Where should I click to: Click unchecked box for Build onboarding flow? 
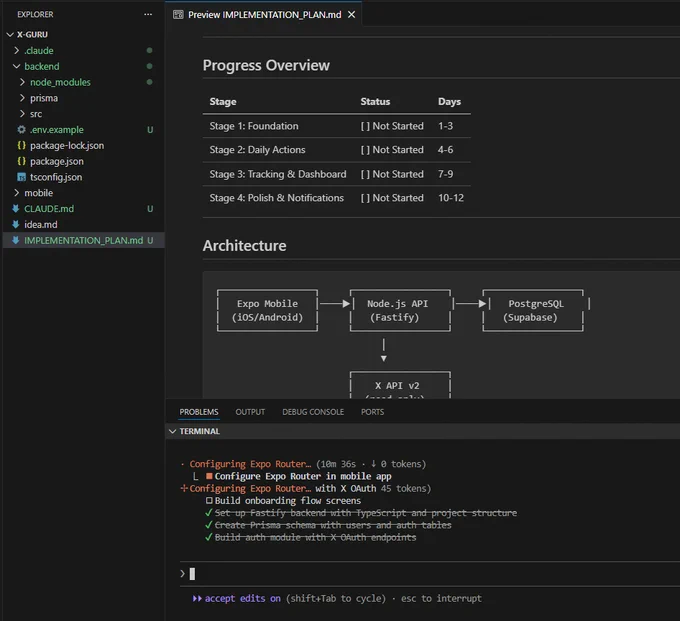(209, 500)
